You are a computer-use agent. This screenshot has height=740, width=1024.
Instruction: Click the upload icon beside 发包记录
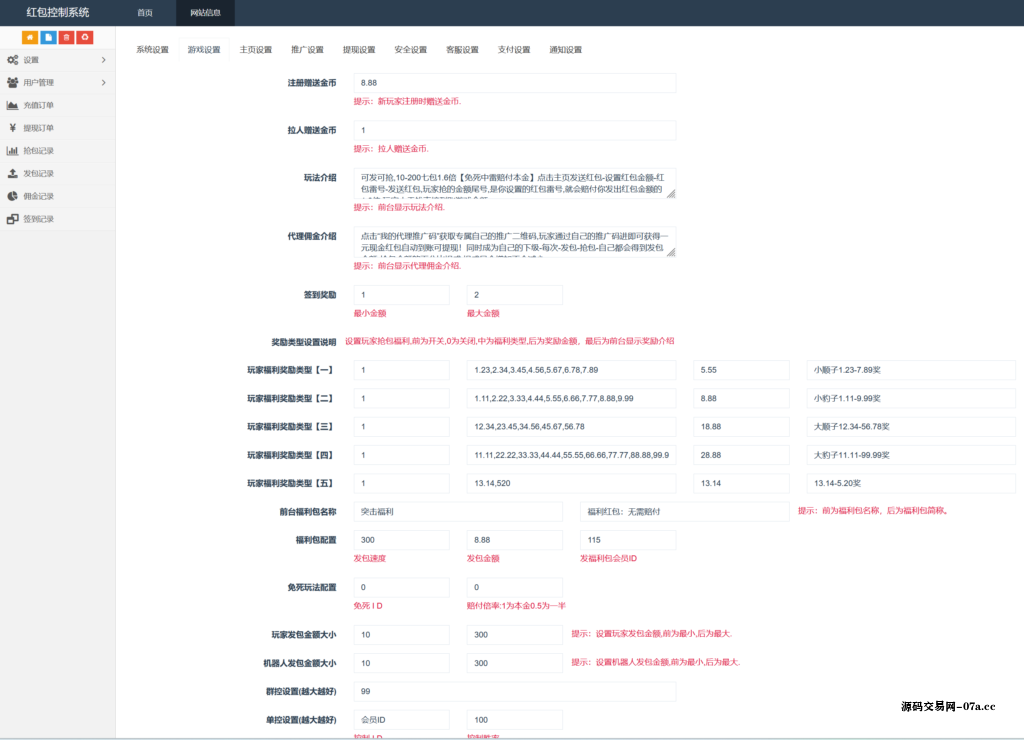pos(12,174)
